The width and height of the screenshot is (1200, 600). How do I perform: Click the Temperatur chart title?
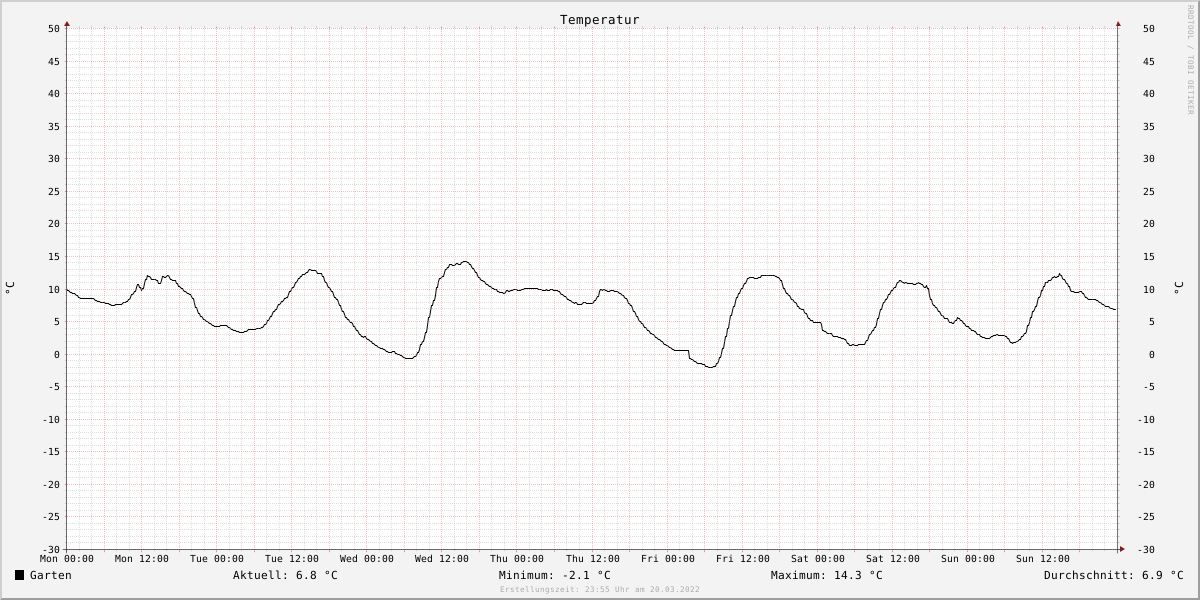600,20
